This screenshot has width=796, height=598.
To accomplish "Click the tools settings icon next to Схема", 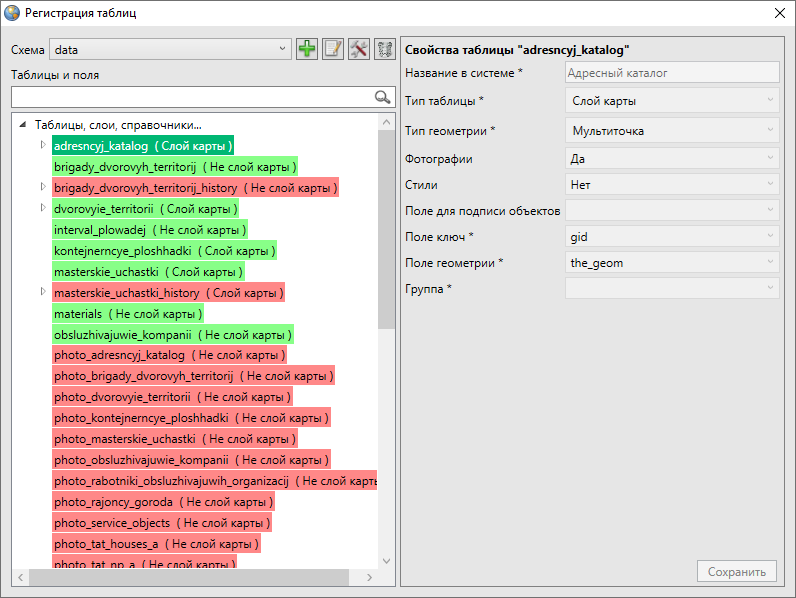I will point(359,49).
